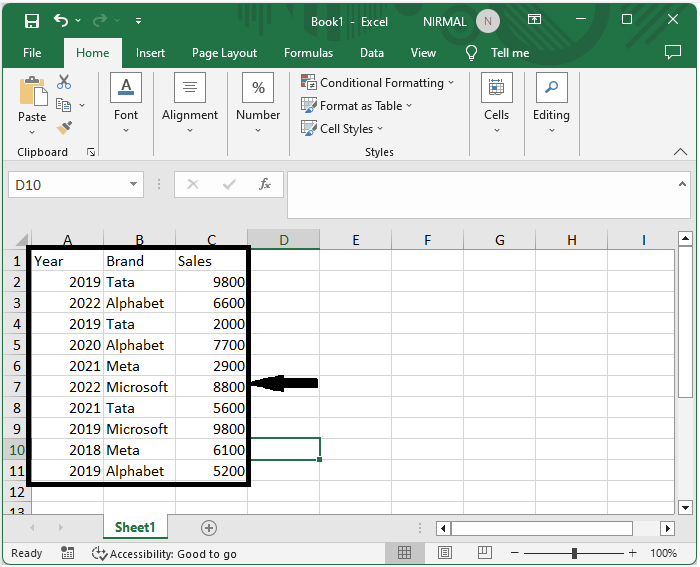Switch to Normal view icon
This screenshot has width=700, height=567.
pyautogui.click(x=404, y=553)
